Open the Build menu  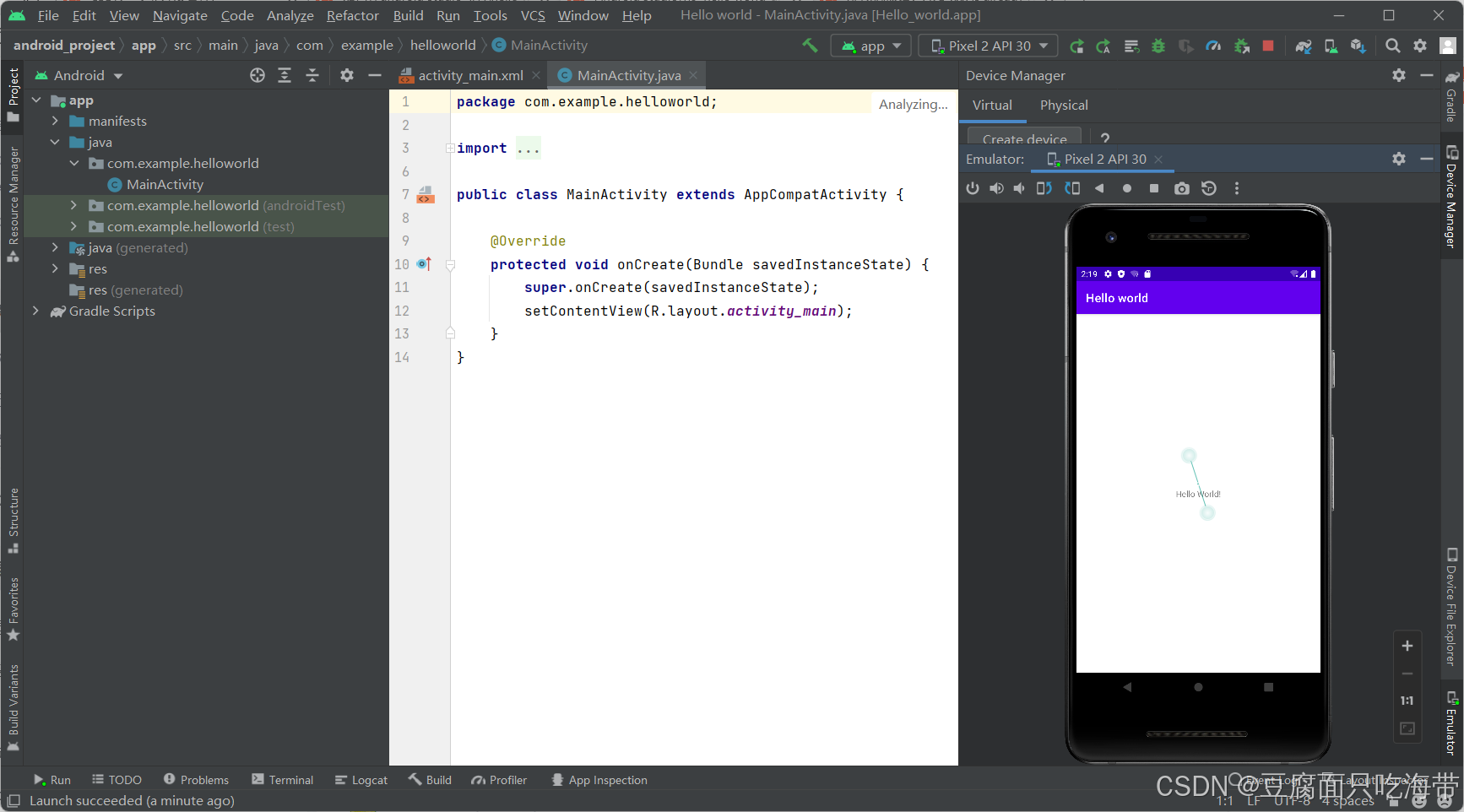[x=408, y=15]
